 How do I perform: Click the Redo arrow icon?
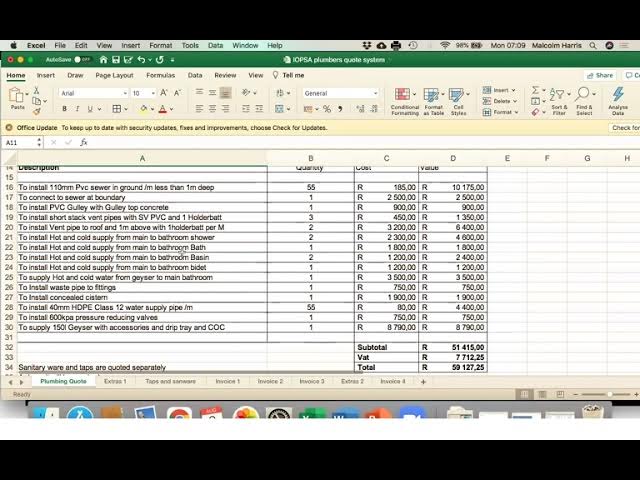point(160,60)
